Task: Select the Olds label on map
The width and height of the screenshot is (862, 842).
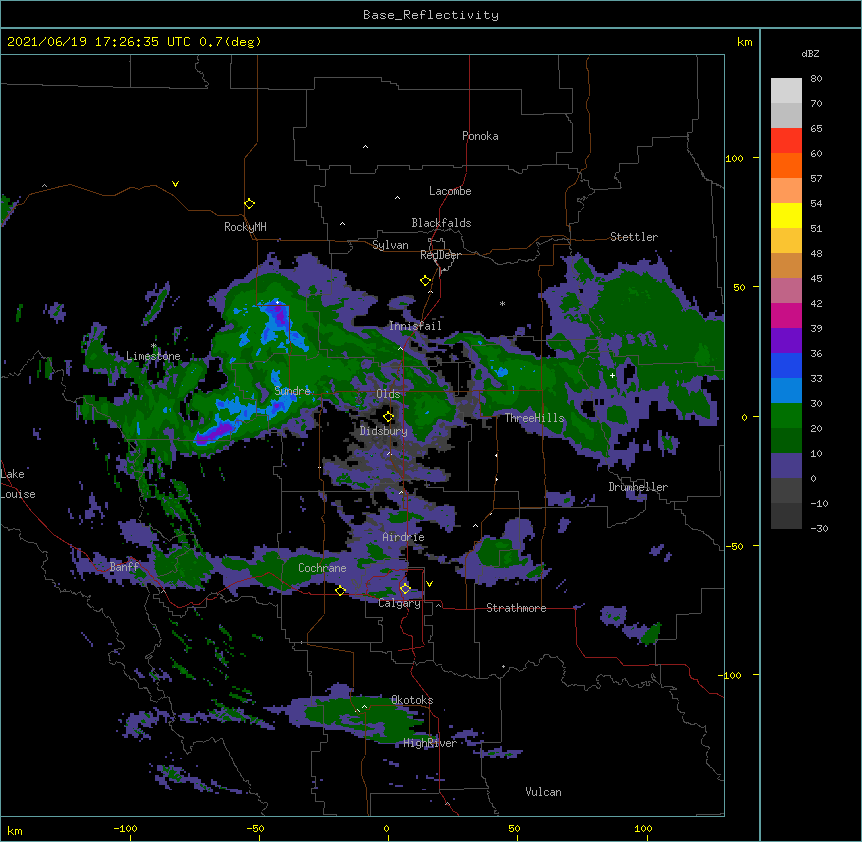Action: 388,394
